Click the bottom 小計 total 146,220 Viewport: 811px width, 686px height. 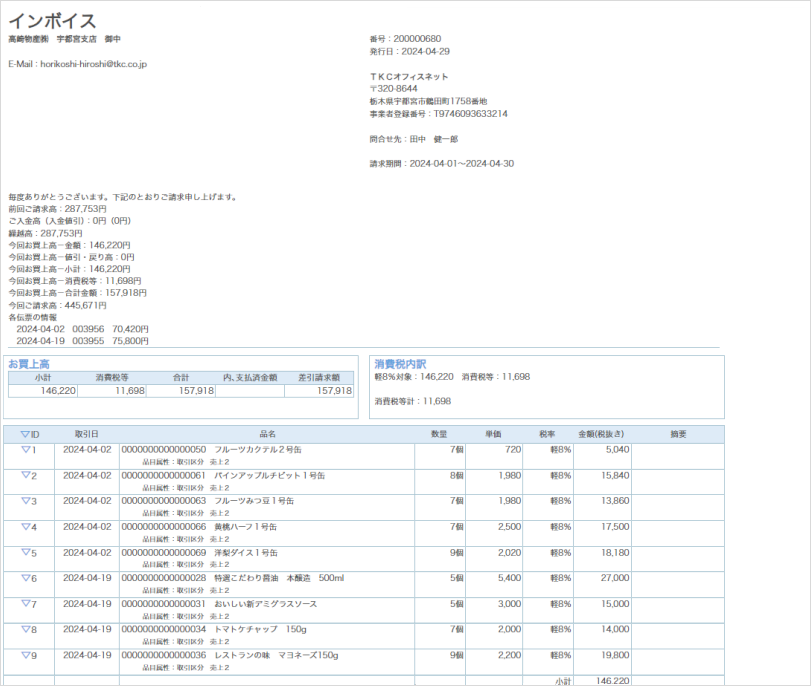pyautogui.click(x=612, y=681)
